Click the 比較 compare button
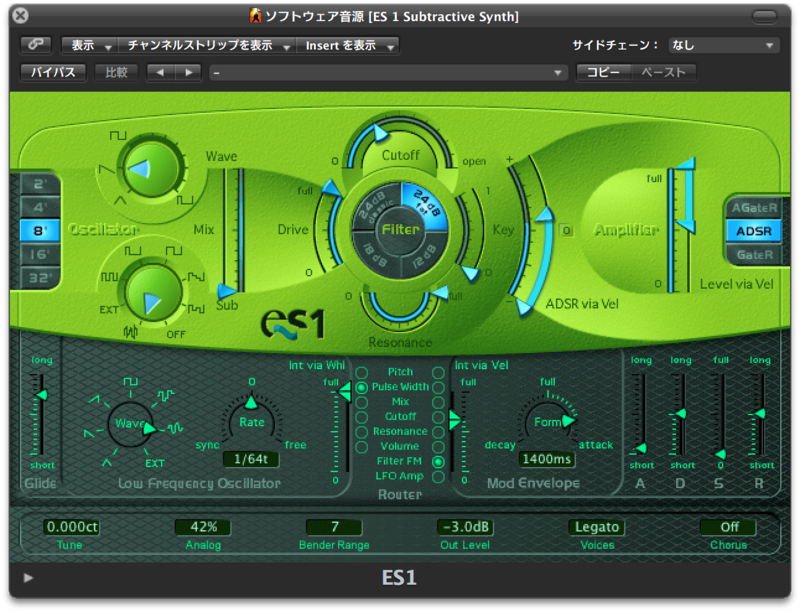 coord(116,72)
